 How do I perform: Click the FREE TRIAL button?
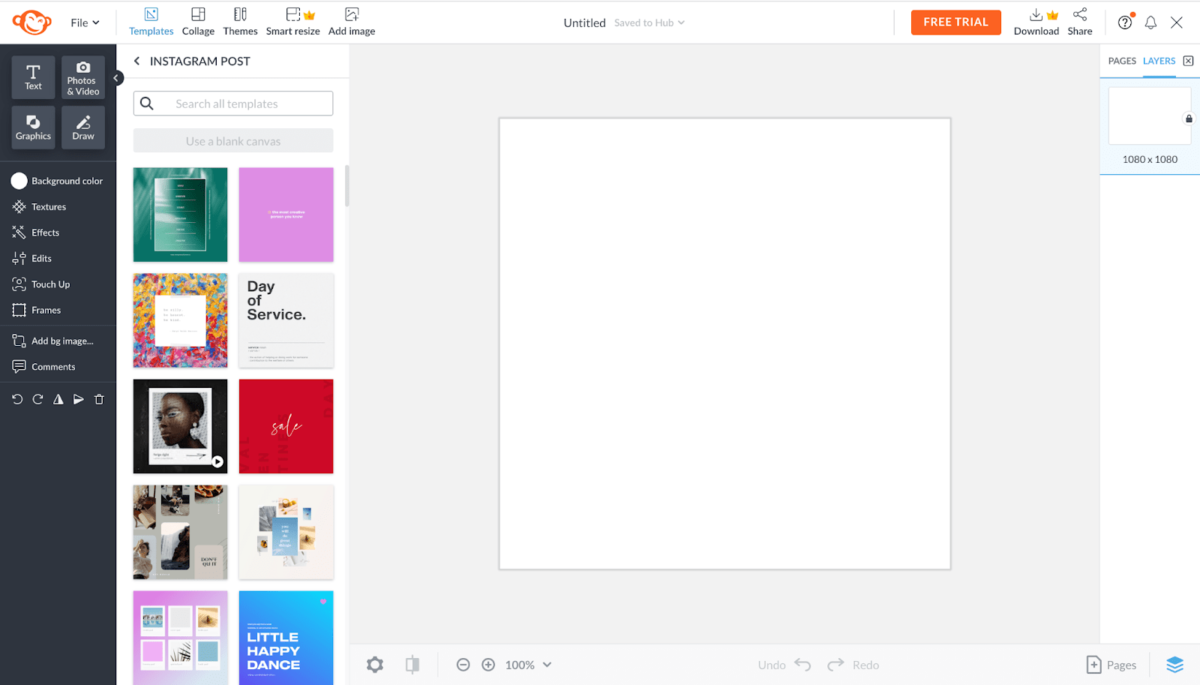[955, 21]
